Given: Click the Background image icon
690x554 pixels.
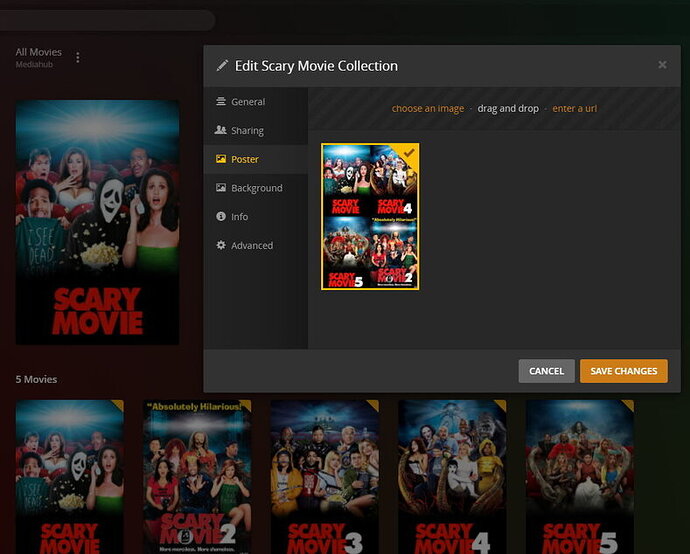Looking at the screenshot, I should point(221,188).
